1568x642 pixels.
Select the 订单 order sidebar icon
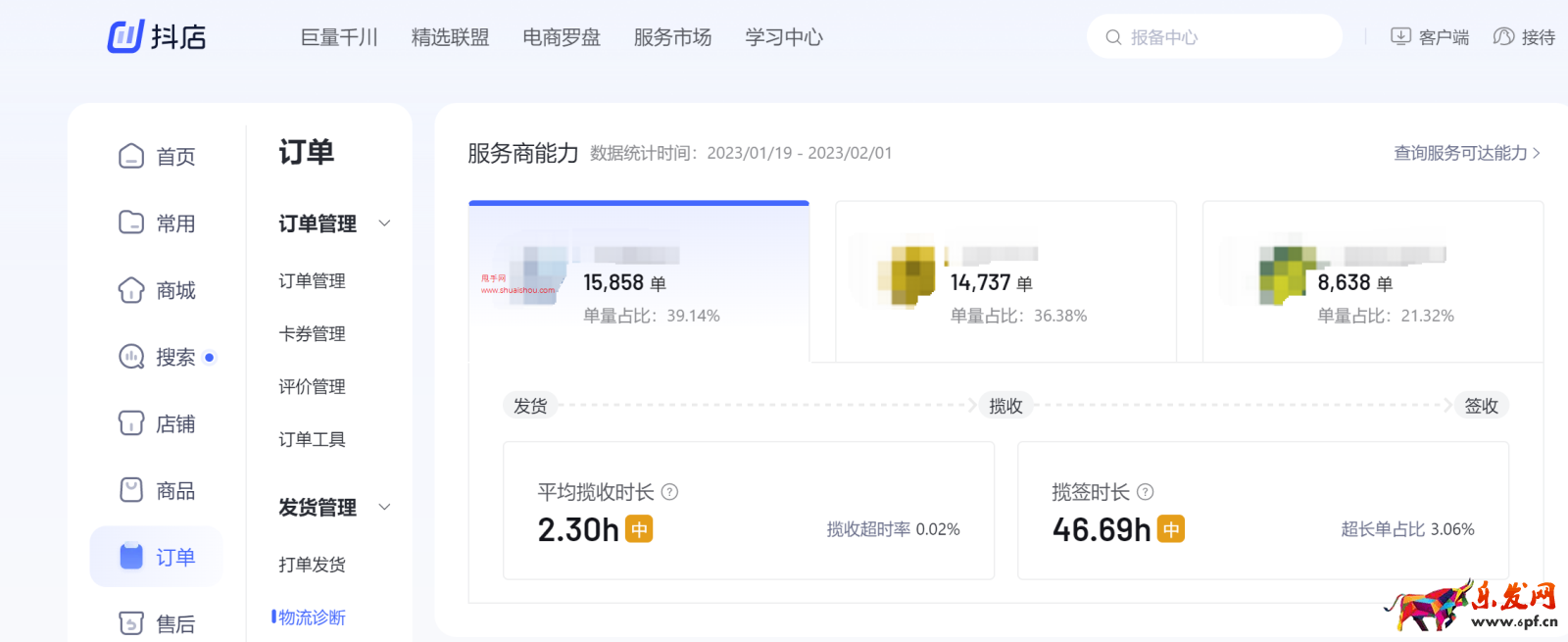coord(131,557)
